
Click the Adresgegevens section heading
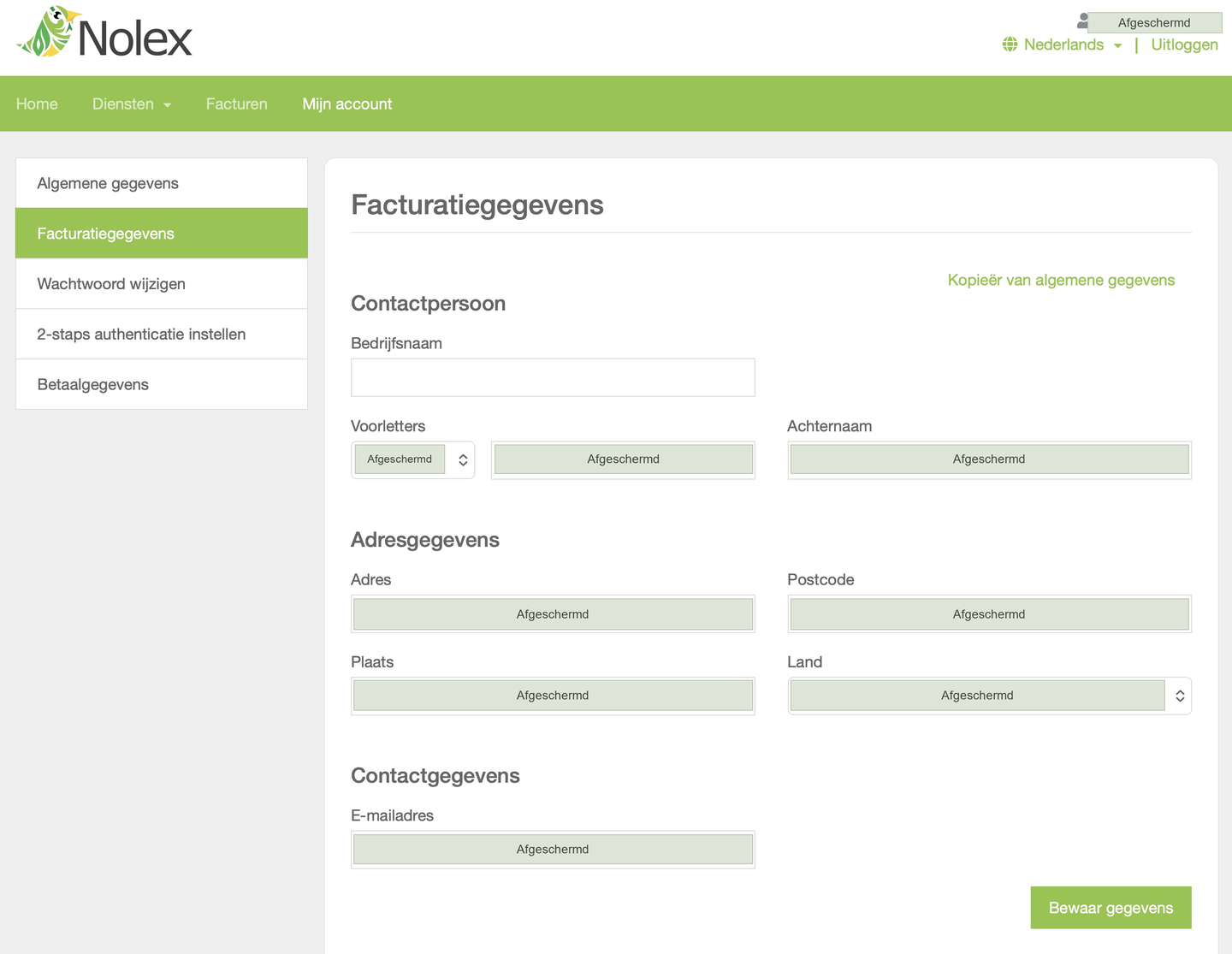click(425, 540)
